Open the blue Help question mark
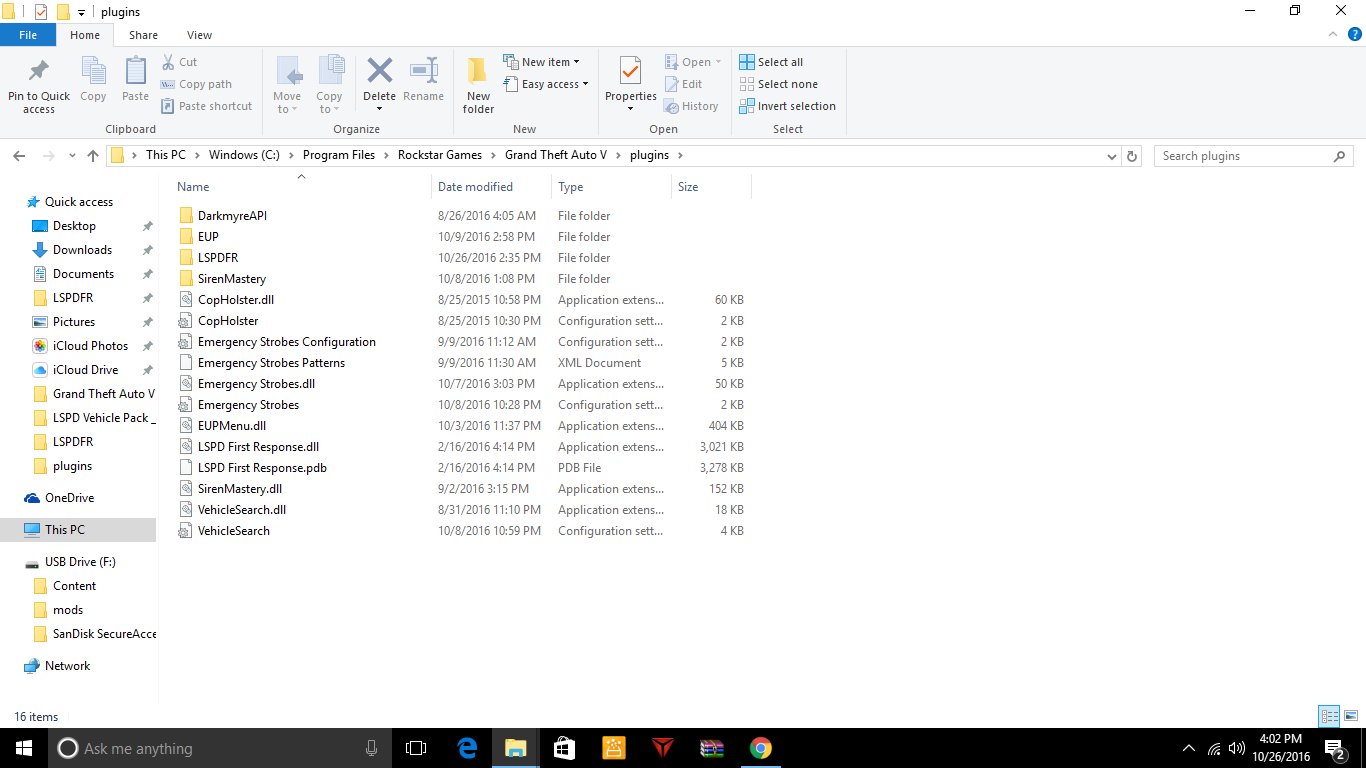This screenshot has height=768, width=1366. (1355, 34)
